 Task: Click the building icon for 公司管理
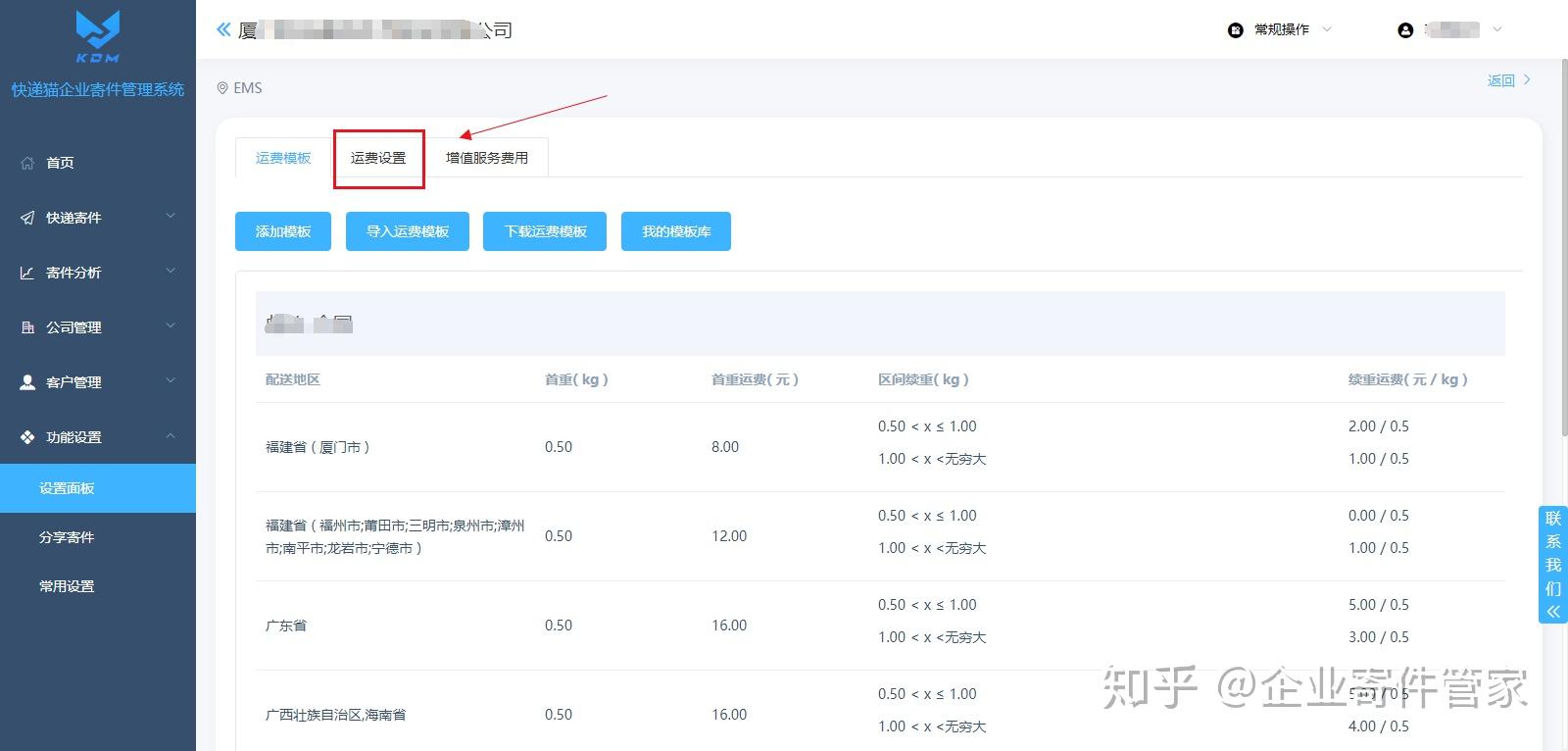tap(27, 327)
